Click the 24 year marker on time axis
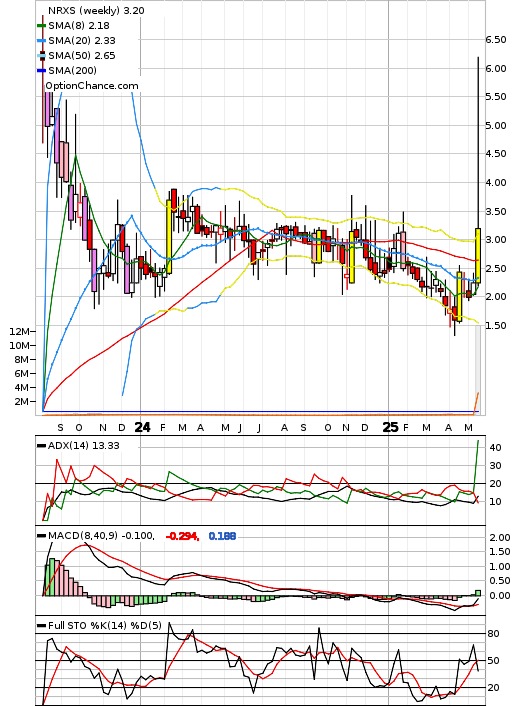Screen dimensions: 526x706 pos(142,427)
